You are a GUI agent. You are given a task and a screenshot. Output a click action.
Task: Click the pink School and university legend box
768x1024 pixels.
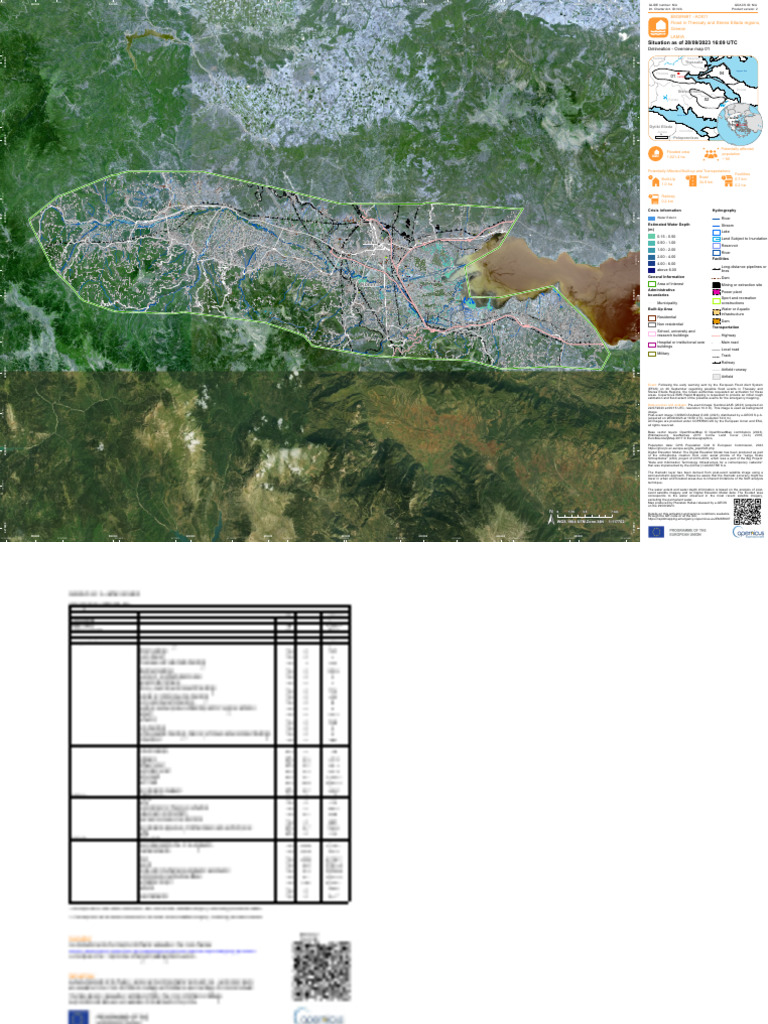click(652, 334)
